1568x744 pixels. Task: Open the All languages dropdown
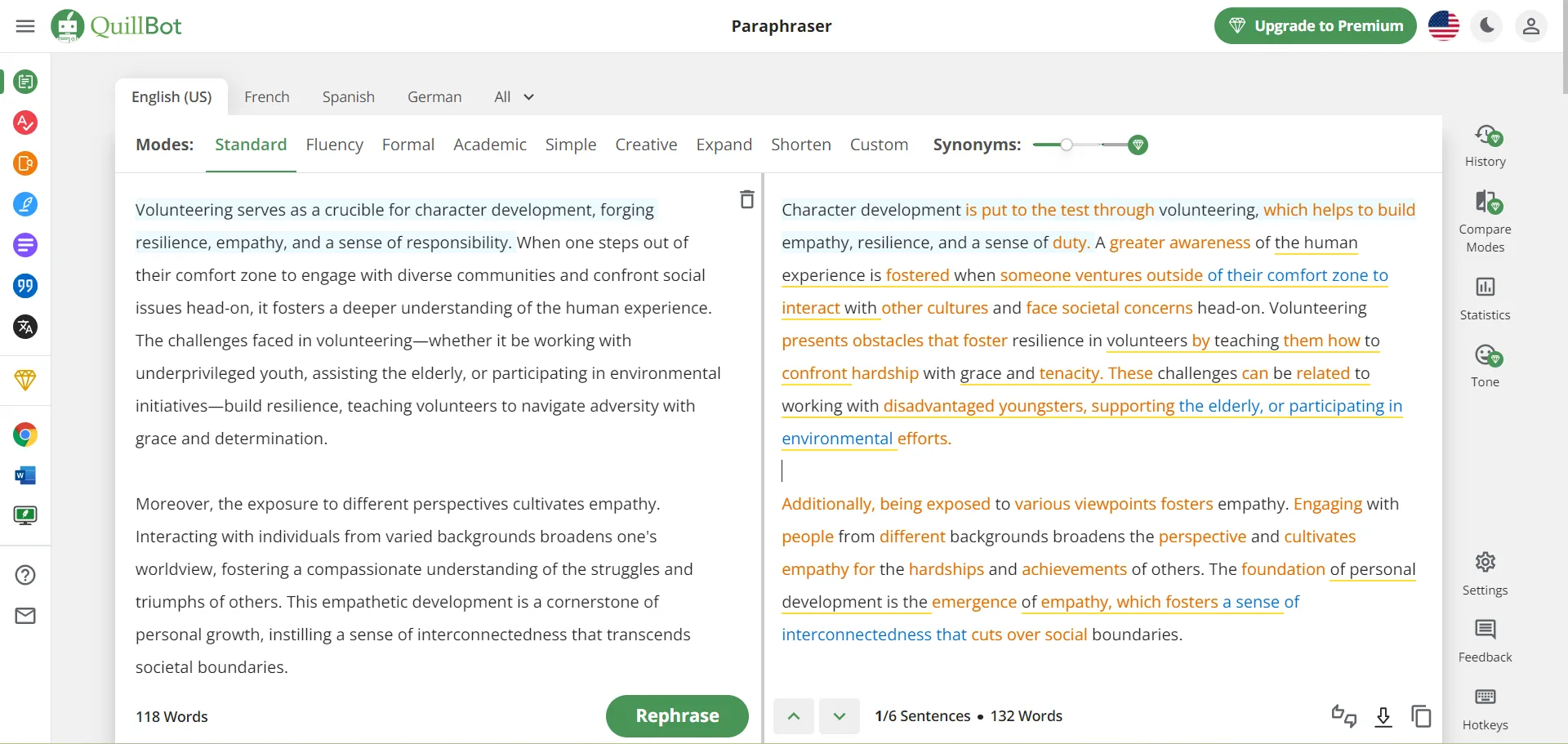coord(512,96)
